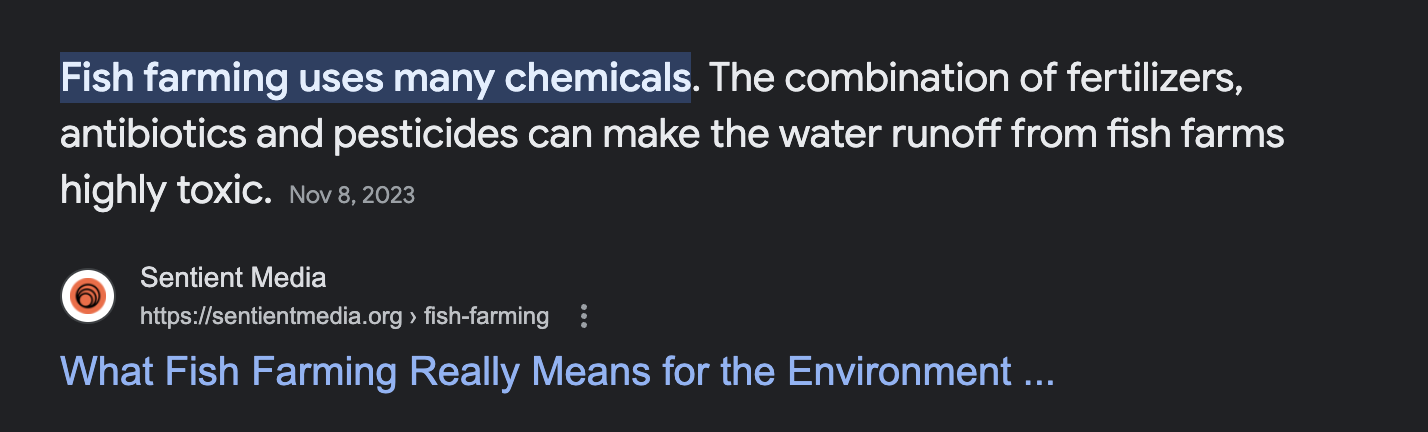
Task: Click the 'Nov 8, 2023' date label
Action: tap(352, 195)
